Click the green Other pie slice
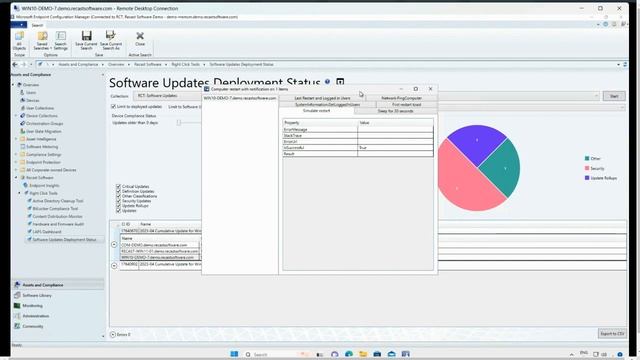The height and width of the screenshot is (360, 640). (502, 168)
